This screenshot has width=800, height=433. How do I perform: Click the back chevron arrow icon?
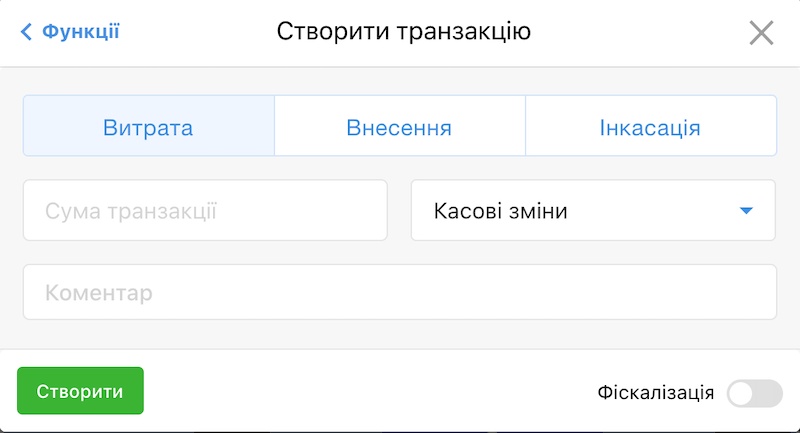26,32
